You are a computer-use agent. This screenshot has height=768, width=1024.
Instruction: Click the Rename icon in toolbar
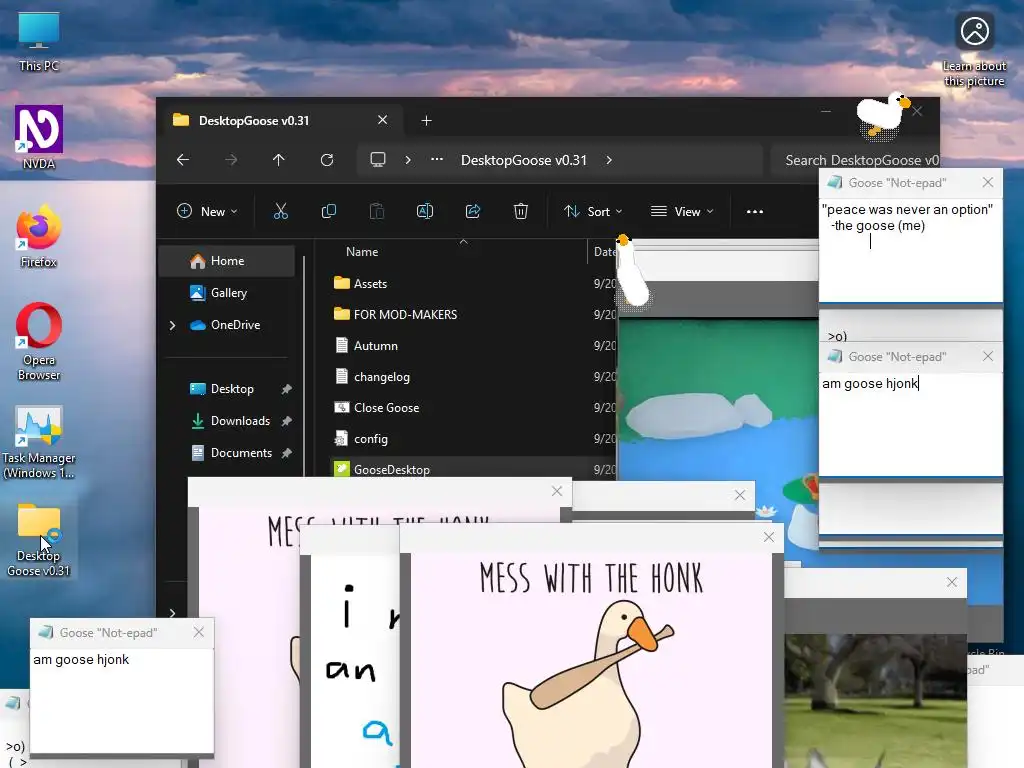pyautogui.click(x=424, y=211)
